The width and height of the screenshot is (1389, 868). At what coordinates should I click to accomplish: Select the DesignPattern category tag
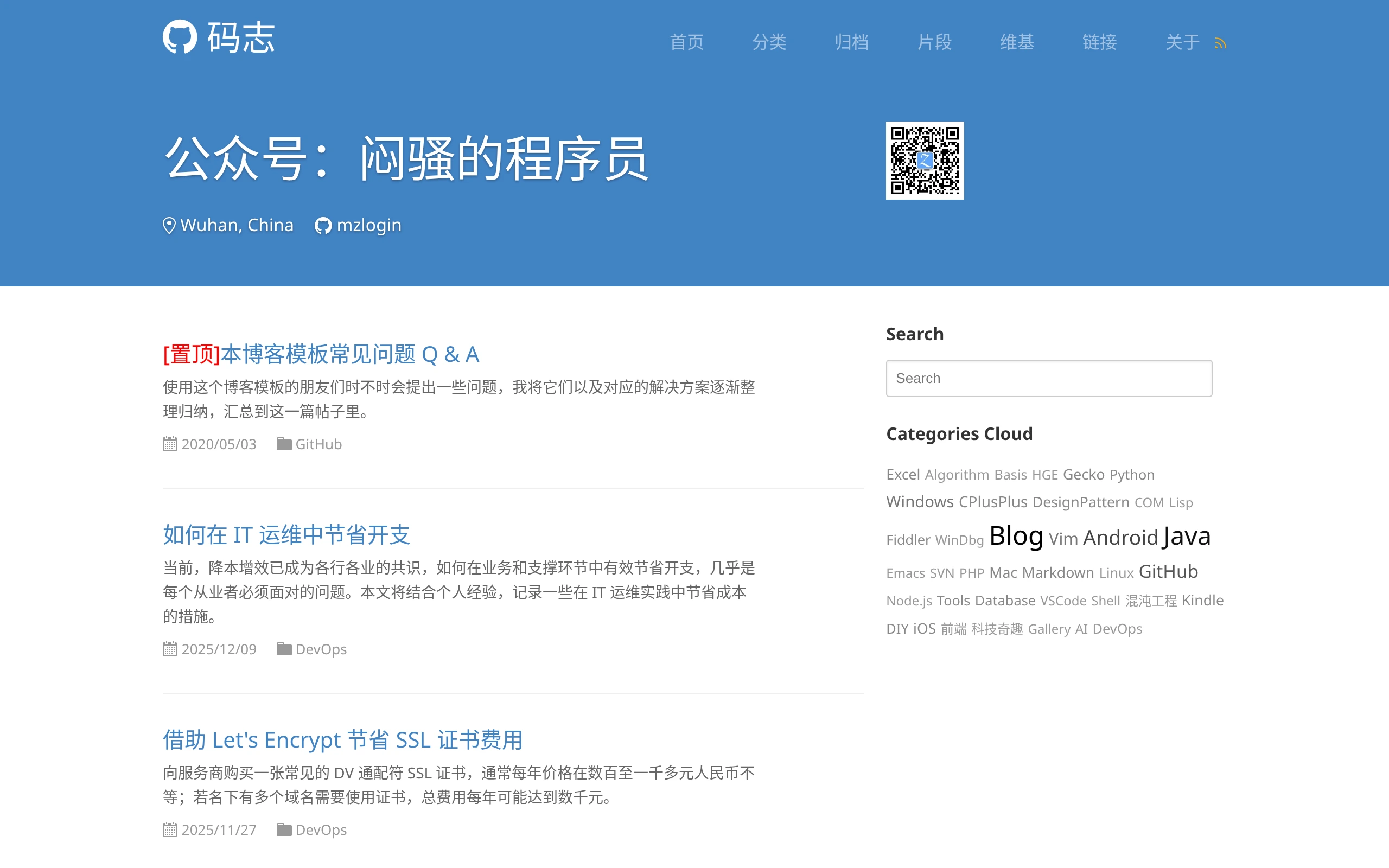click(1081, 502)
